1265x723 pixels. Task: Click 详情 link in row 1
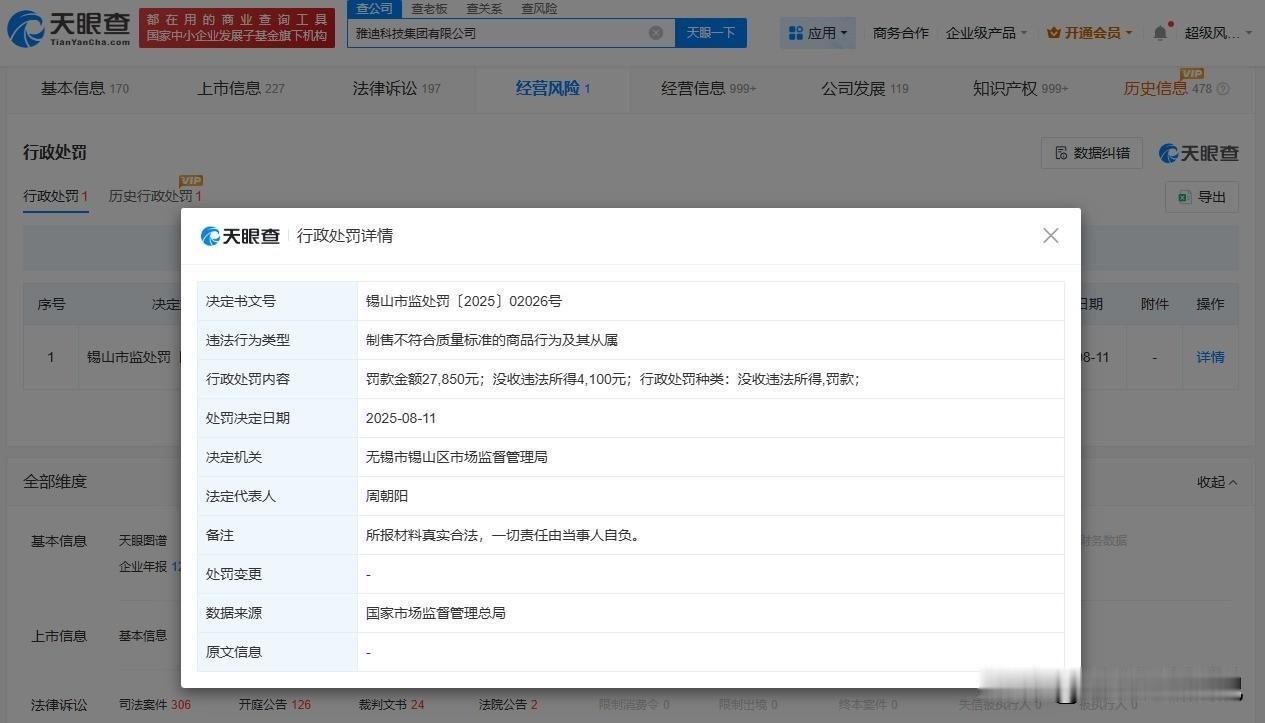1210,357
